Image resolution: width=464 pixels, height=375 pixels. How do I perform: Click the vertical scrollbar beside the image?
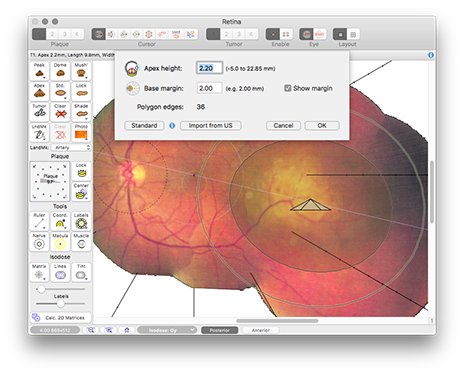[432, 192]
